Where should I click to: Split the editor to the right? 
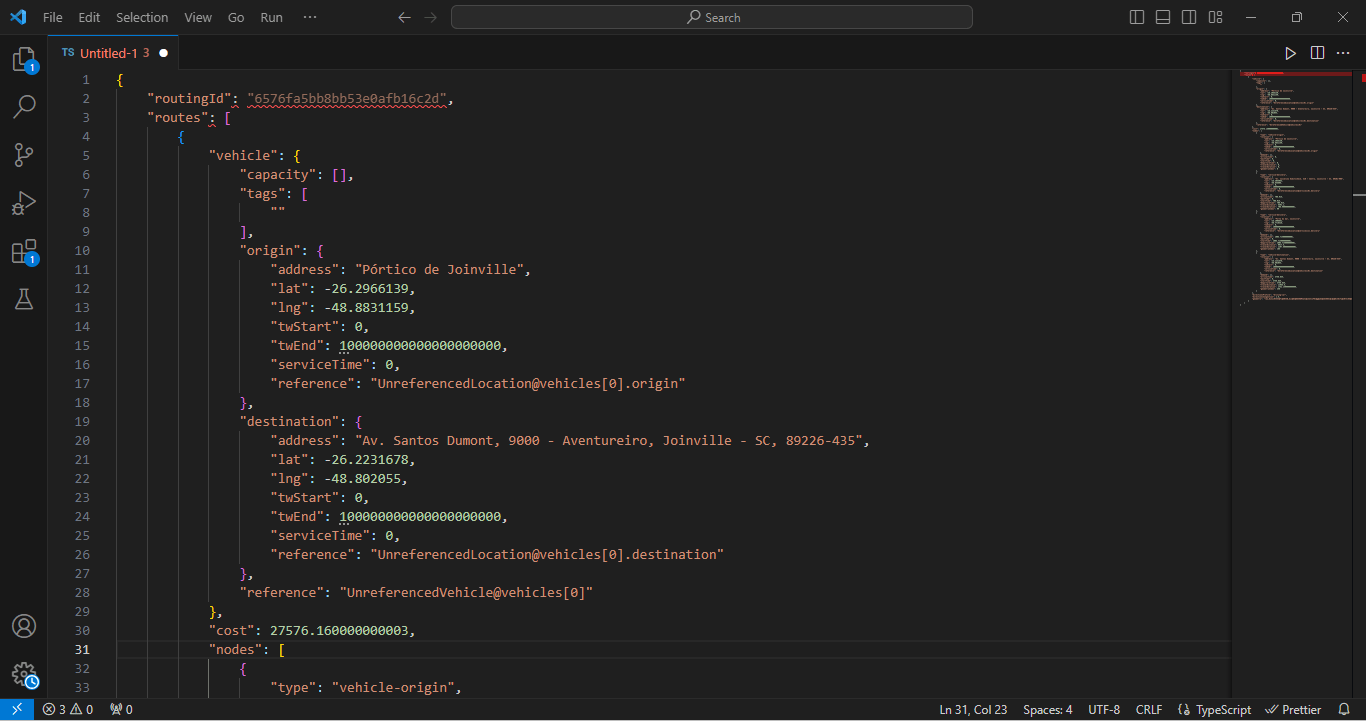1317,53
